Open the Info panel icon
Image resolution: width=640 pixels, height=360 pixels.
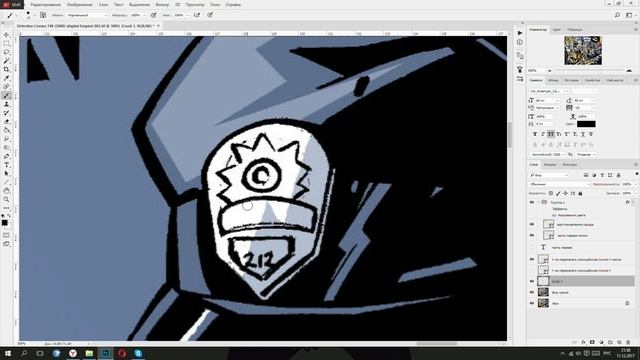pyautogui.click(x=520, y=42)
